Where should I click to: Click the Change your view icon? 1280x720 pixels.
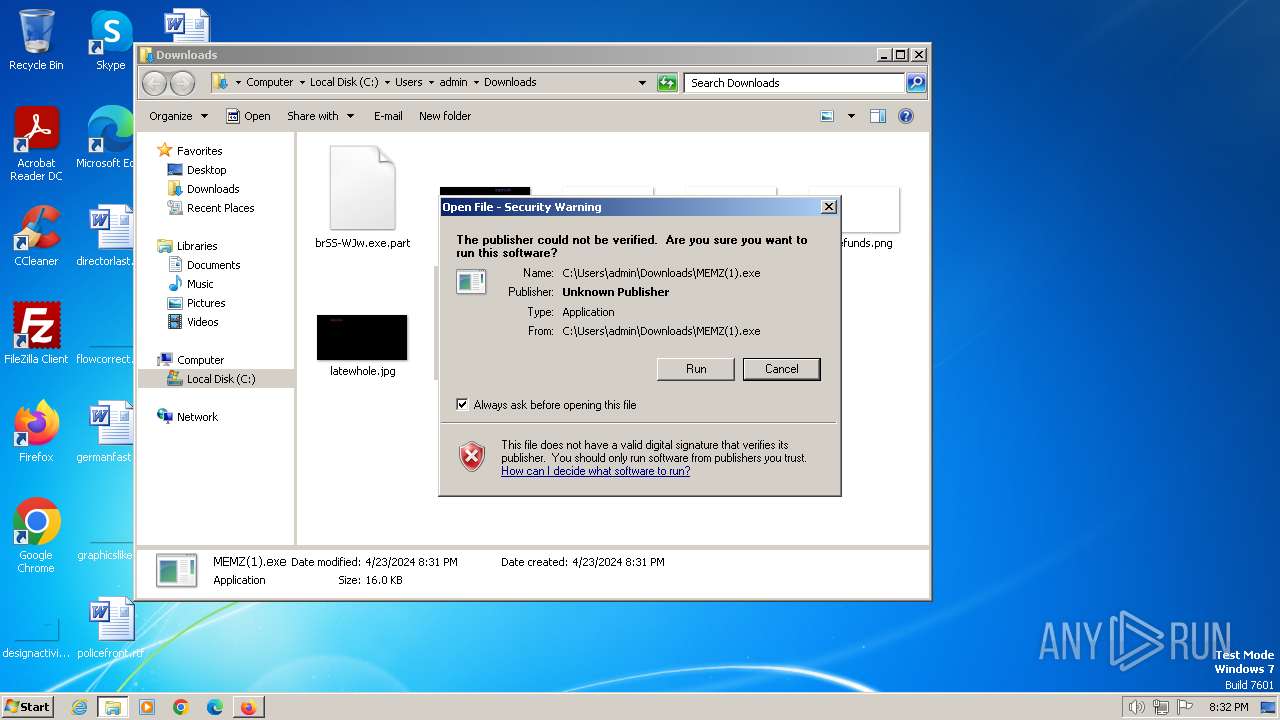pyautogui.click(x=827, y=116)
